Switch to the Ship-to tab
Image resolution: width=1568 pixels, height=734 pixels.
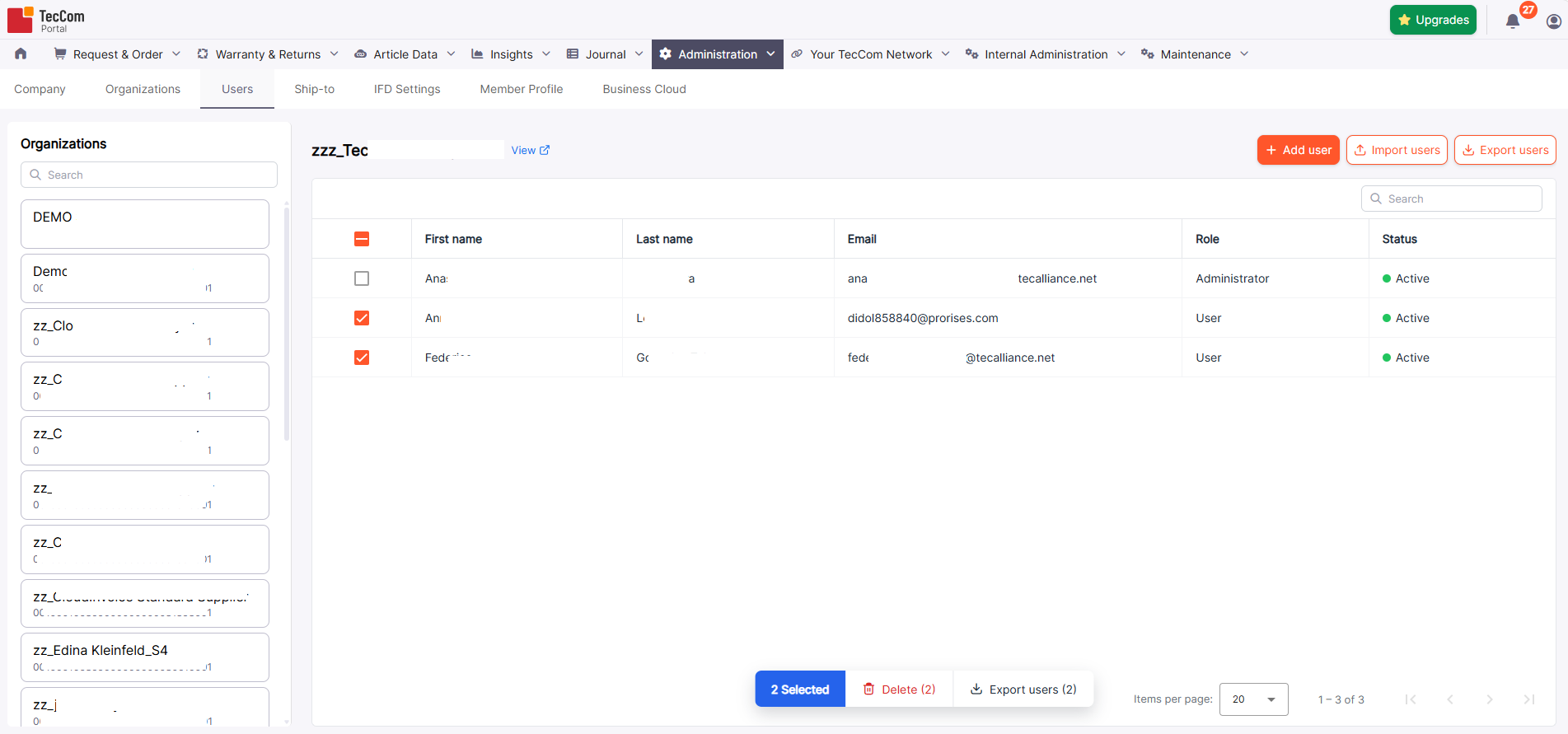coord(314,89)
